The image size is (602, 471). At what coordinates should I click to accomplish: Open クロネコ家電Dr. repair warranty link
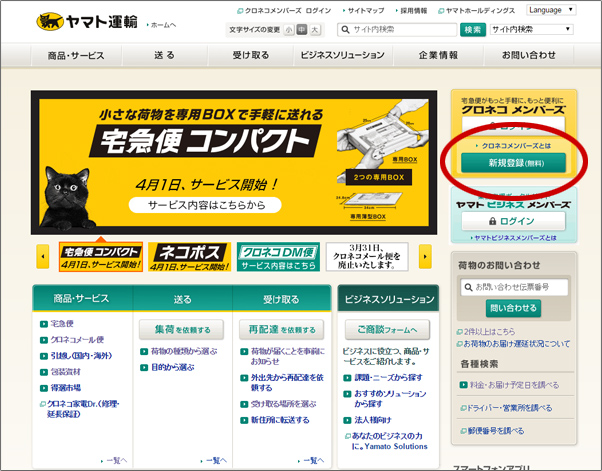80,409
